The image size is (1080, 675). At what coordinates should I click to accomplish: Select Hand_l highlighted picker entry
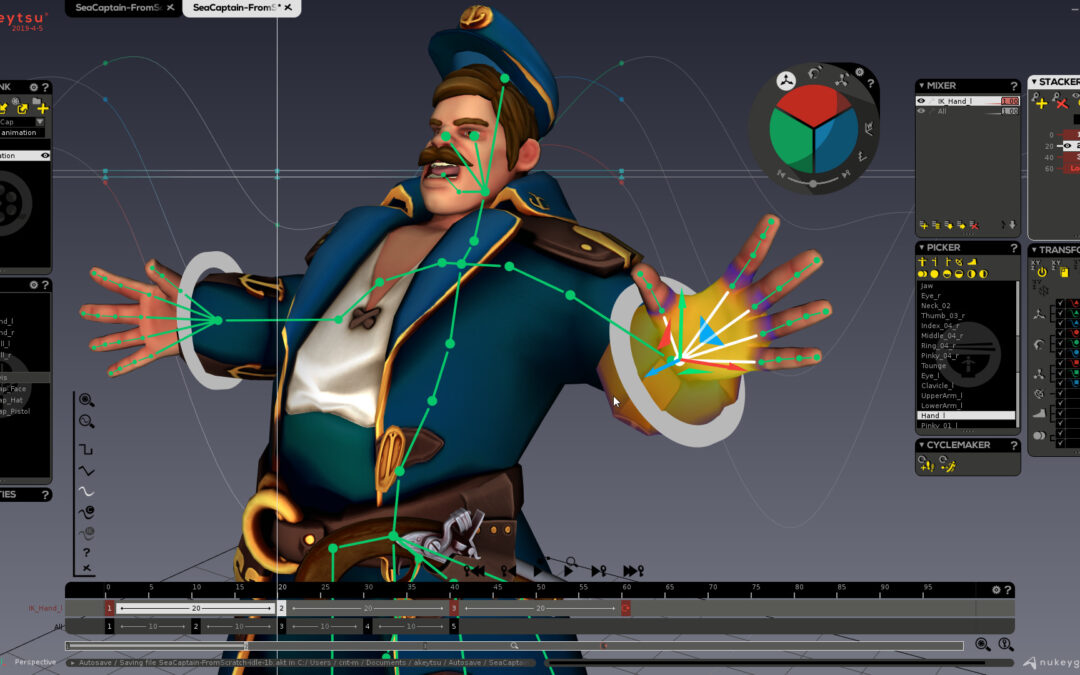click(x=966, y=415)
